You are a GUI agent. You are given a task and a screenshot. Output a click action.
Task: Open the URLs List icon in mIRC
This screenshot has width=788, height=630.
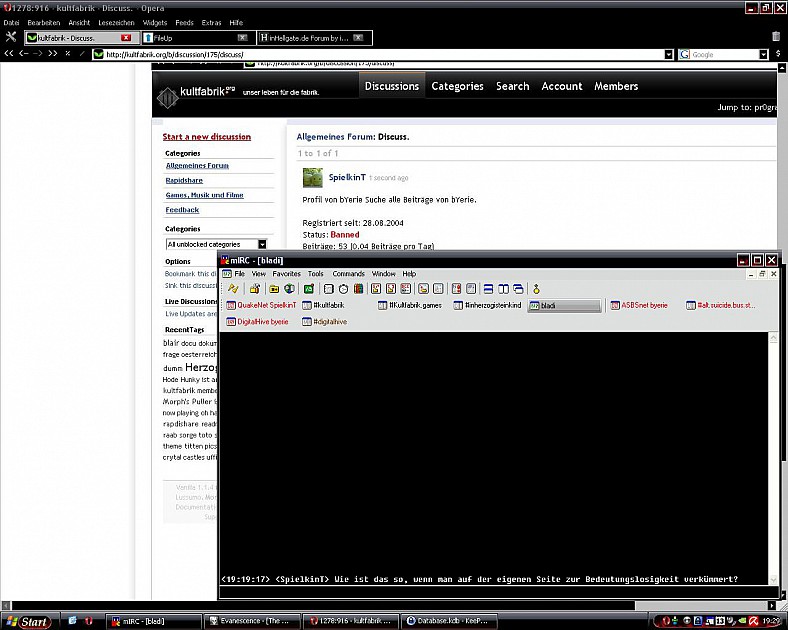pyautogui.click(x=471, y=289)
